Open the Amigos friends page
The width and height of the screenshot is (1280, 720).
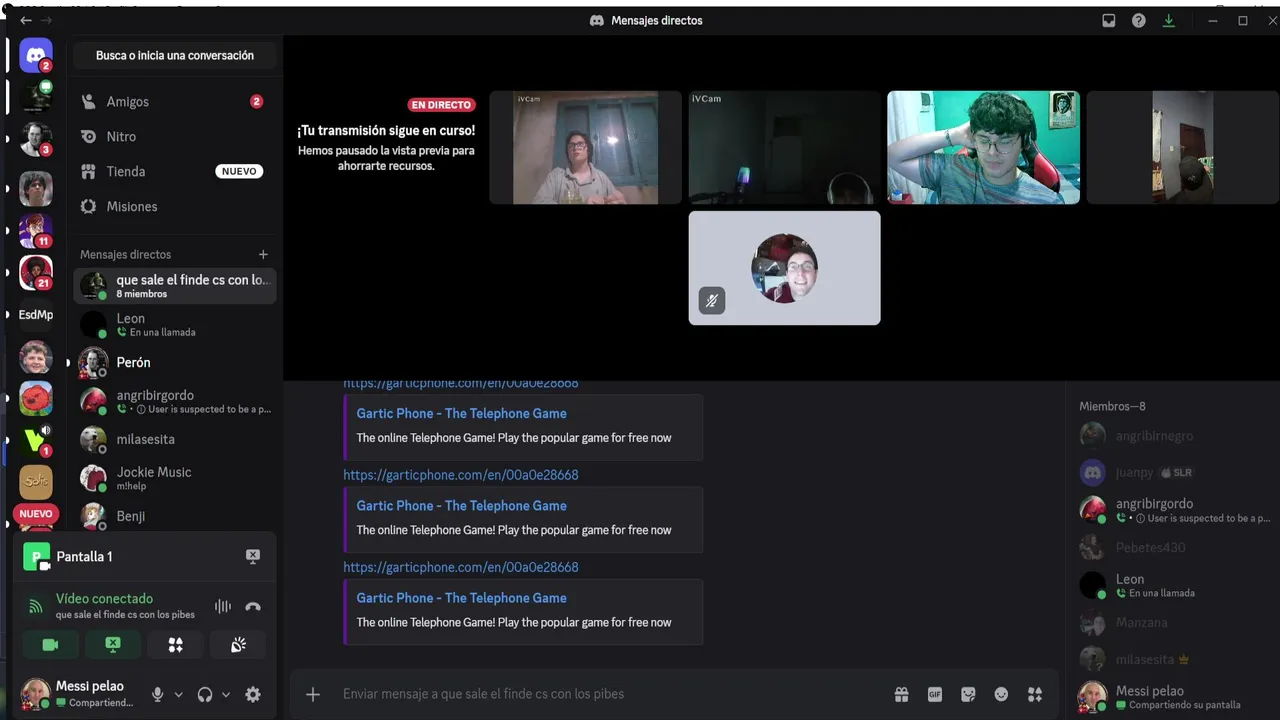pos(174,102)
